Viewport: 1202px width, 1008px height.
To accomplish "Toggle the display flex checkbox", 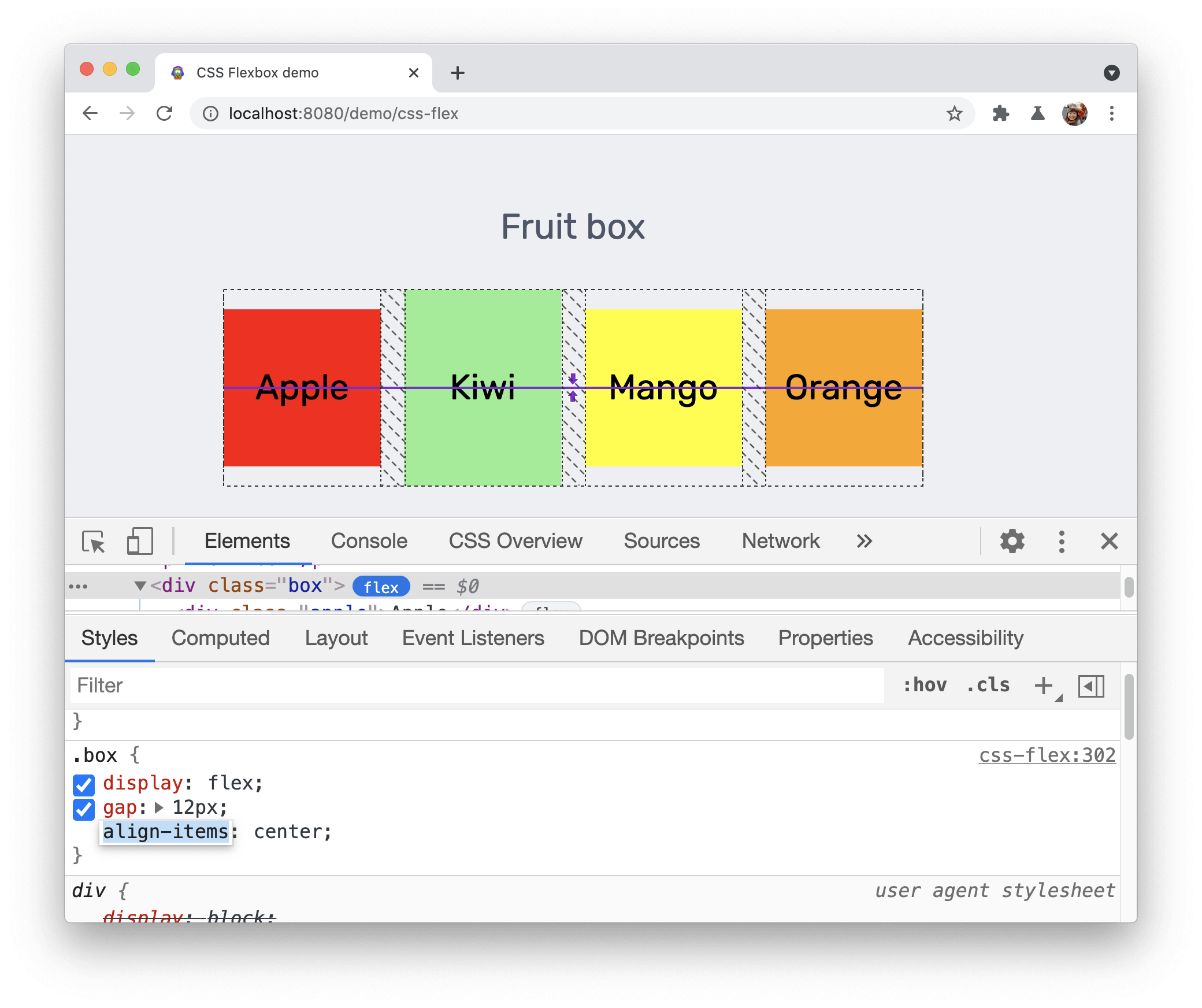I will click(x=83, y=783).
